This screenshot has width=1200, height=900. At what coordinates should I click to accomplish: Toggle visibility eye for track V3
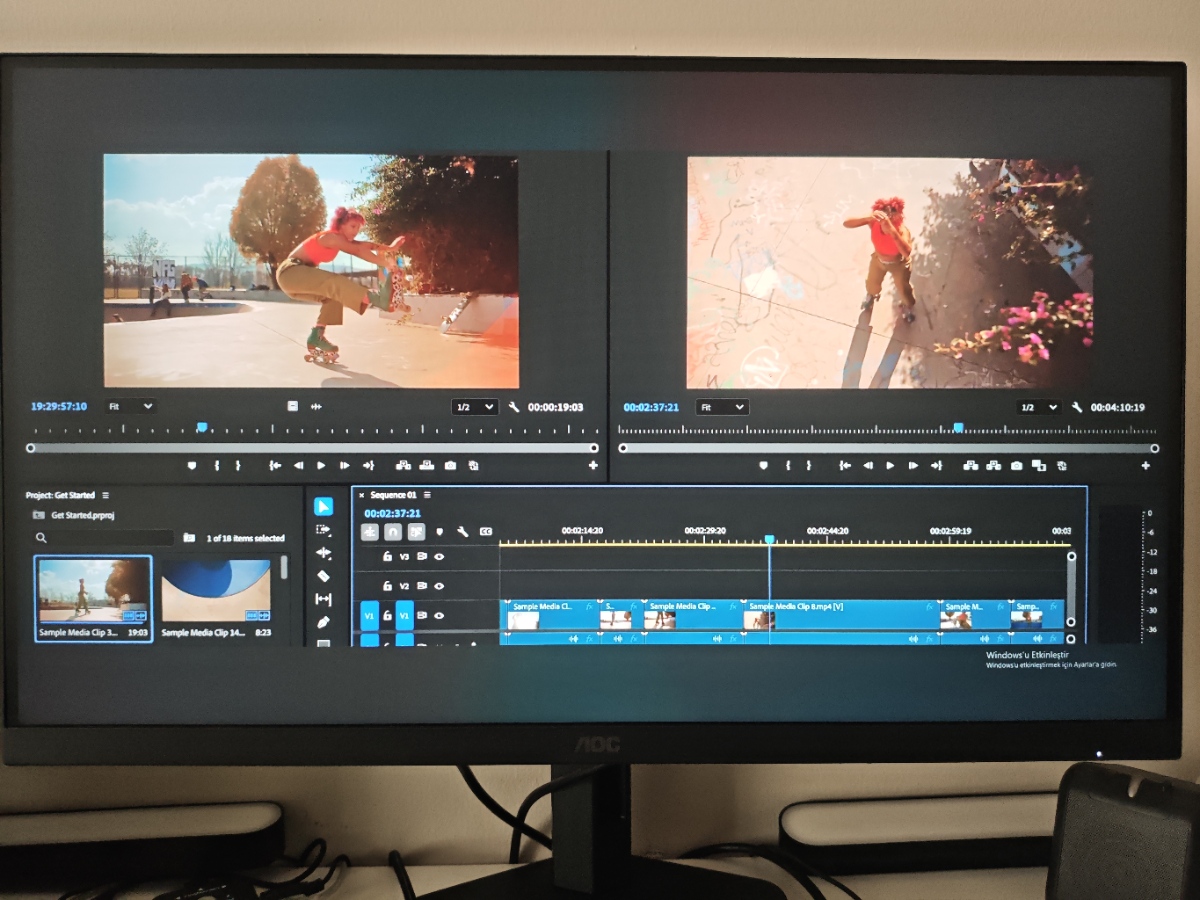(439, 557)
